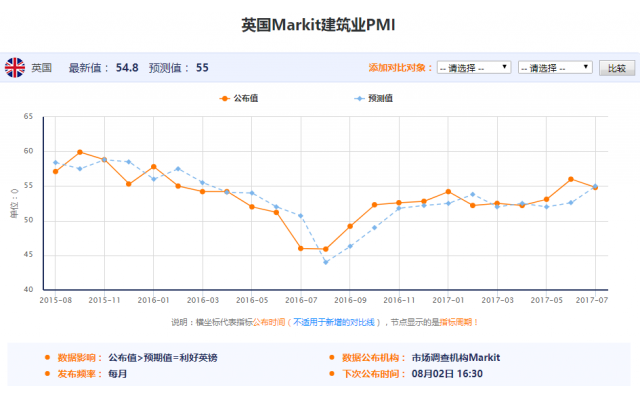Click the orange 公布时间 text in the note

coord(269,322)
